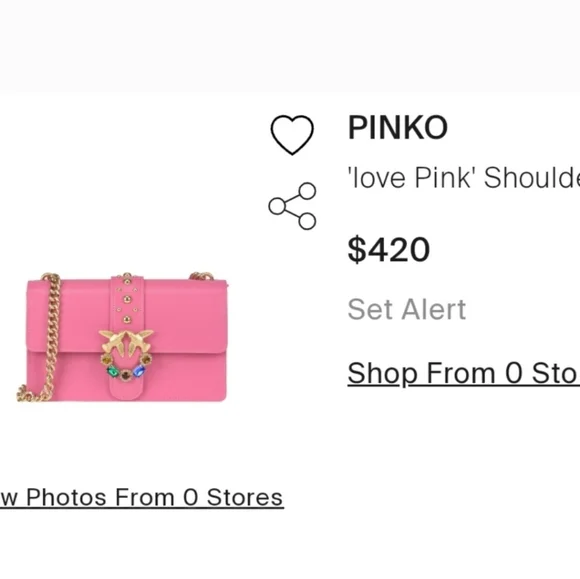Click the word 'Shop' in the stores link
This screenshot has width=580, height=579.
(x=382, y=374)
